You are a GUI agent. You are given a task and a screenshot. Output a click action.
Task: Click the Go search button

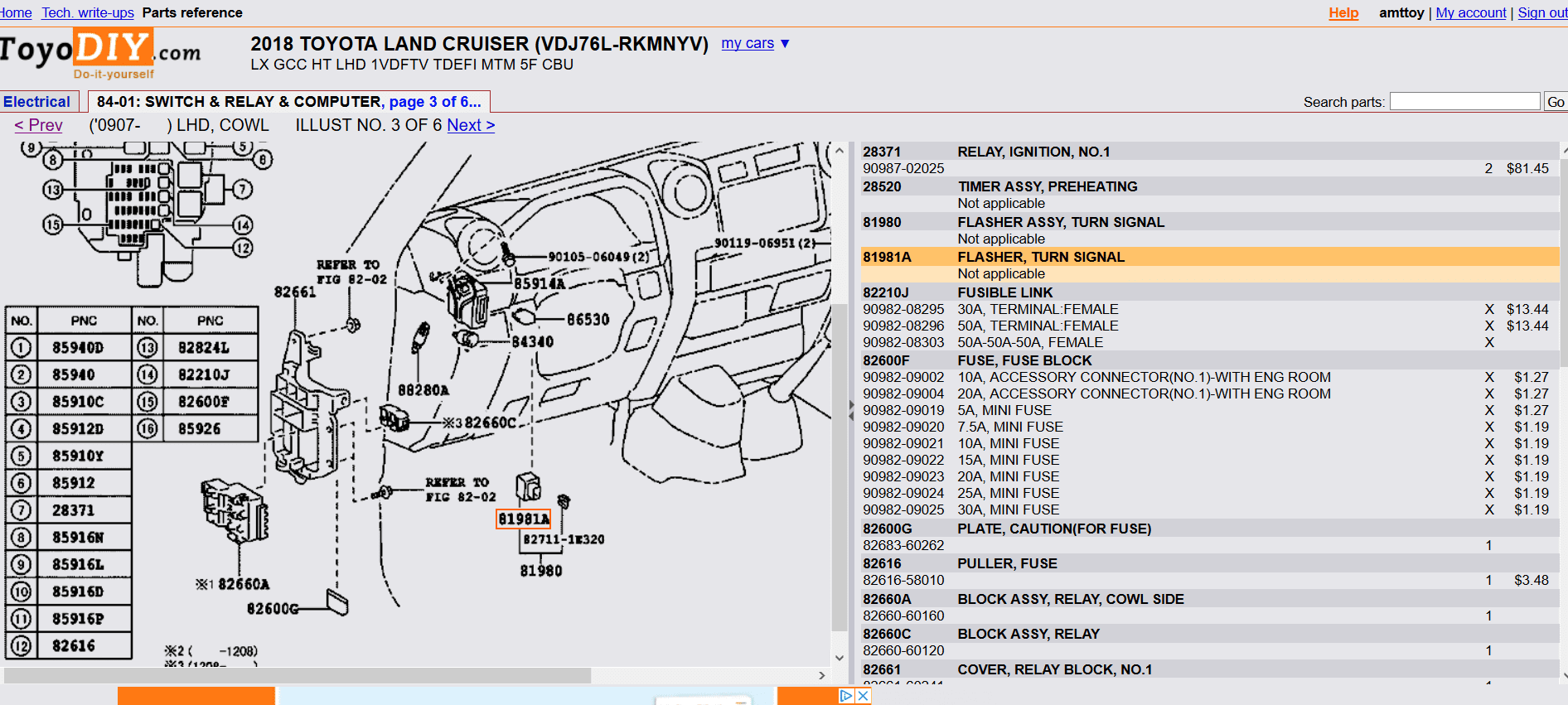1556,102
